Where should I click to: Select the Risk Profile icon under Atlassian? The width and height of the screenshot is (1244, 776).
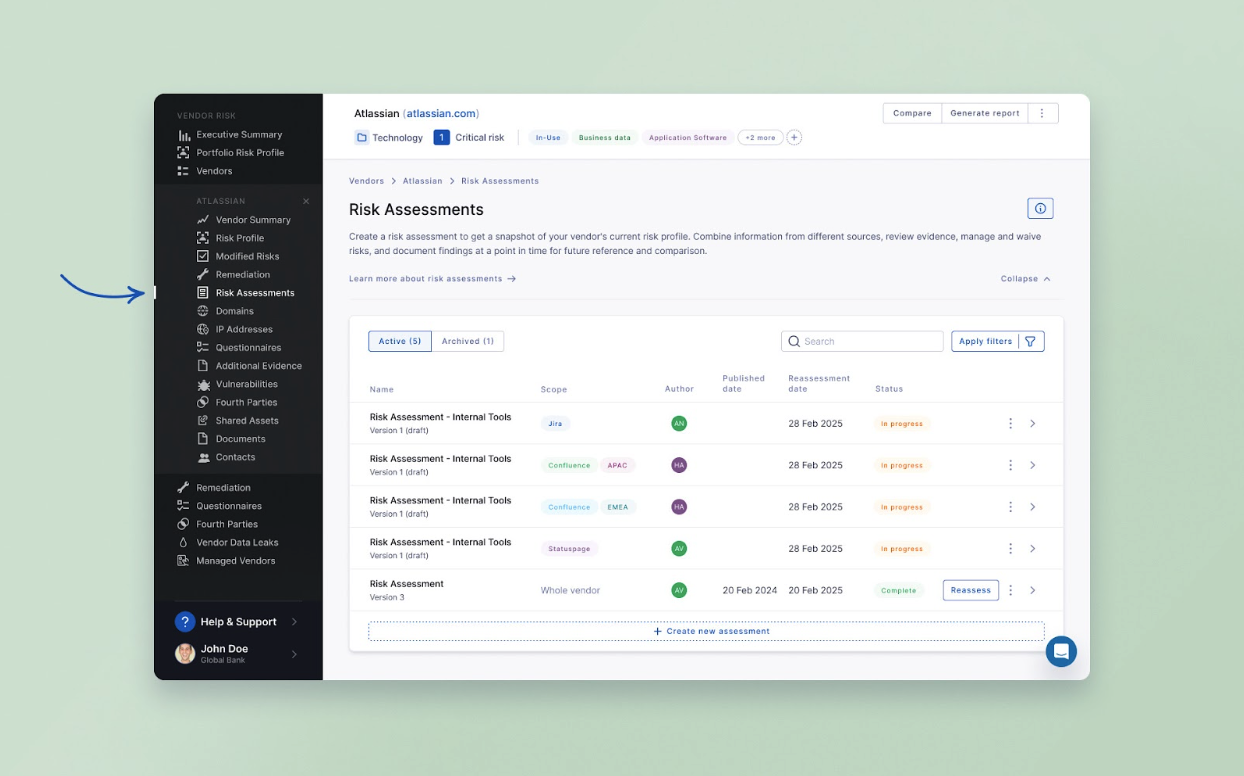(x=203, y=238)
